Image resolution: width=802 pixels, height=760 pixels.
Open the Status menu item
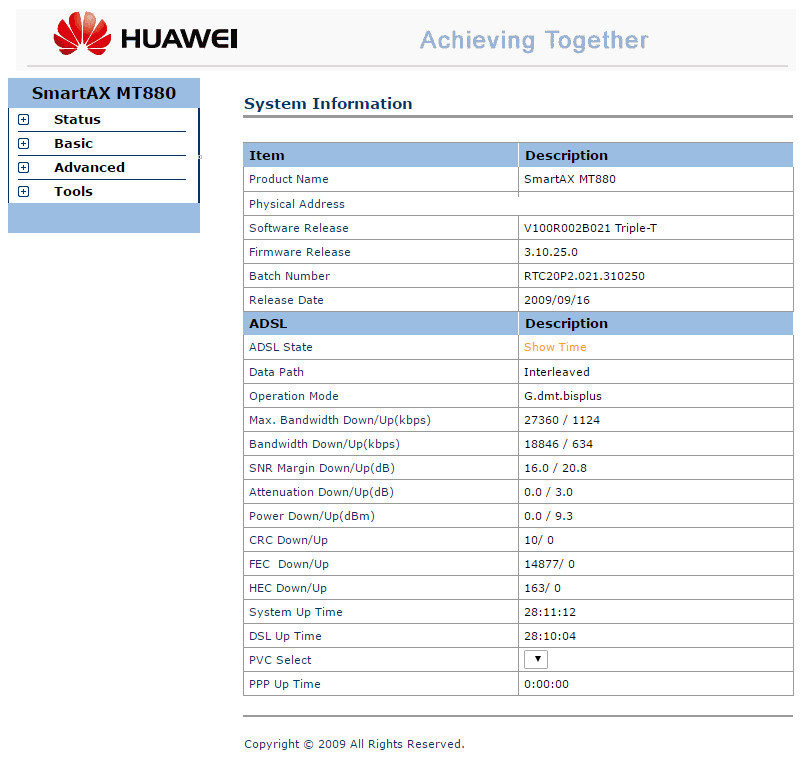(77, 119)
